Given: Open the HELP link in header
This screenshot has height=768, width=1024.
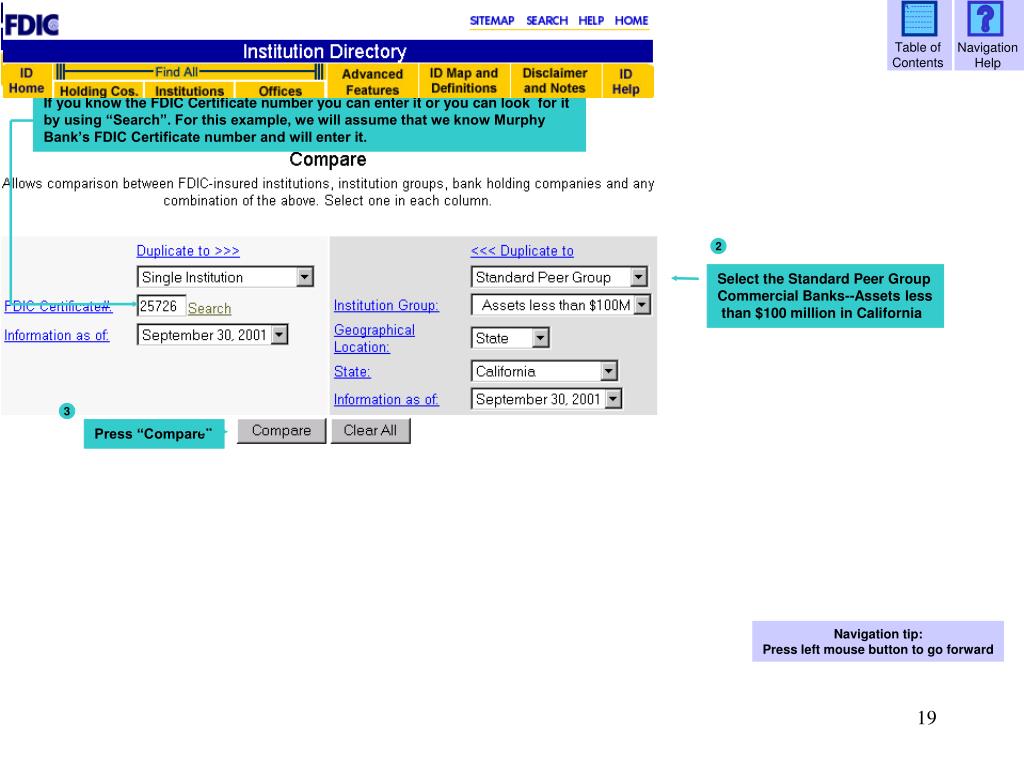Looking at the screenshot, I should tap(591, 21).
